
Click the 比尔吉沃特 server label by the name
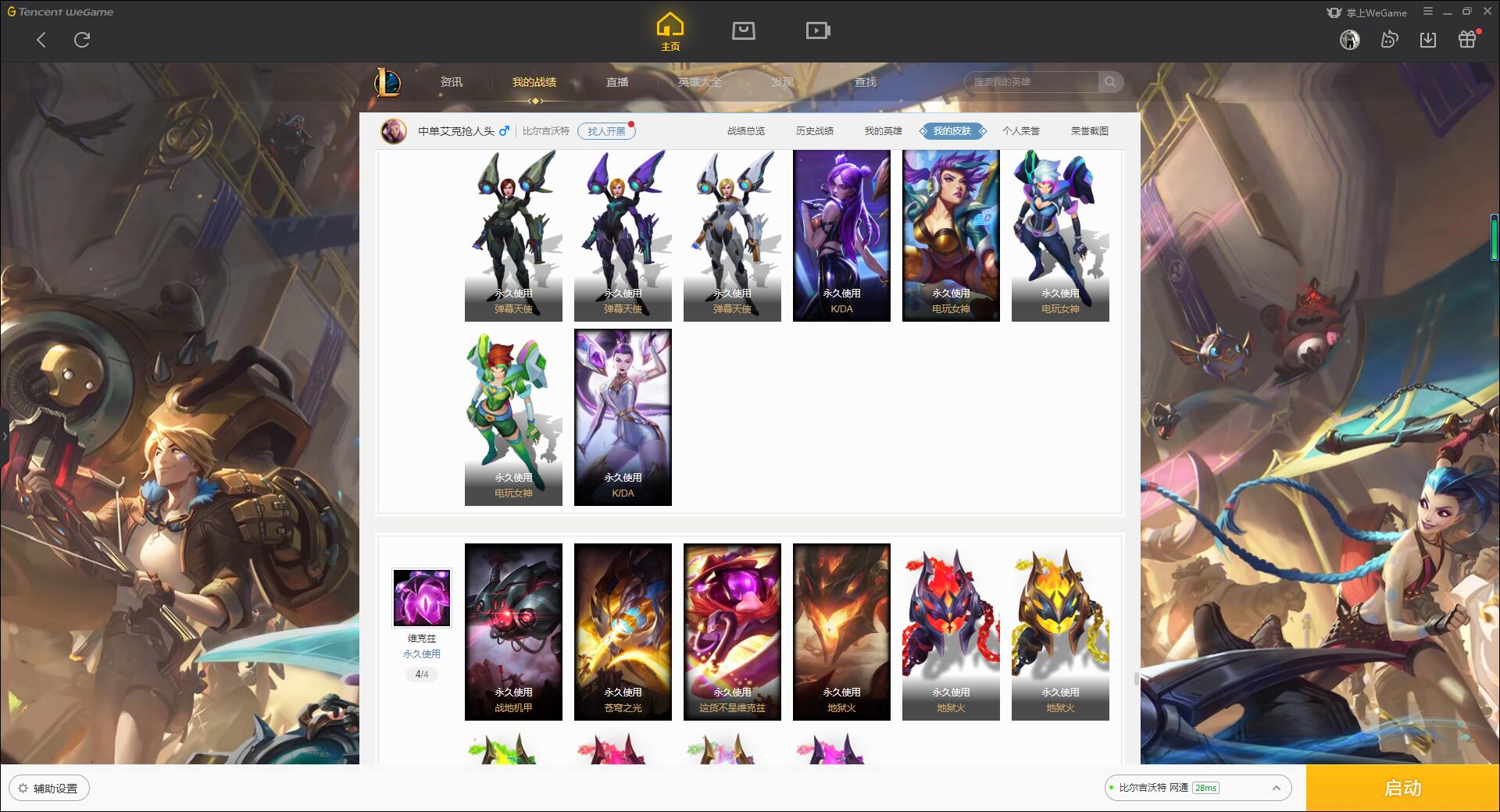click(x=546, y=131)
